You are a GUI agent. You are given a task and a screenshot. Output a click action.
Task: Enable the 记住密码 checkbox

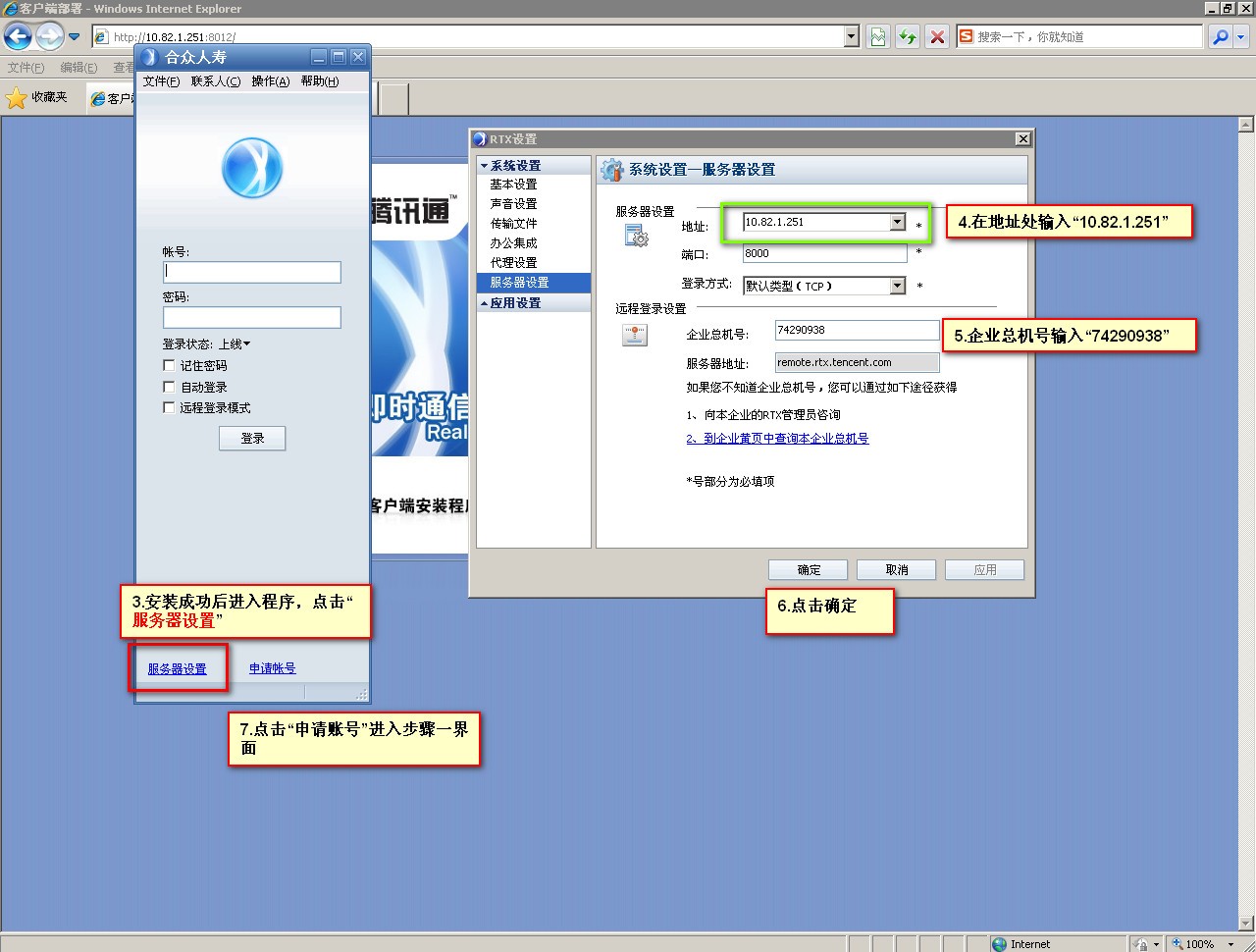(169, 365)
